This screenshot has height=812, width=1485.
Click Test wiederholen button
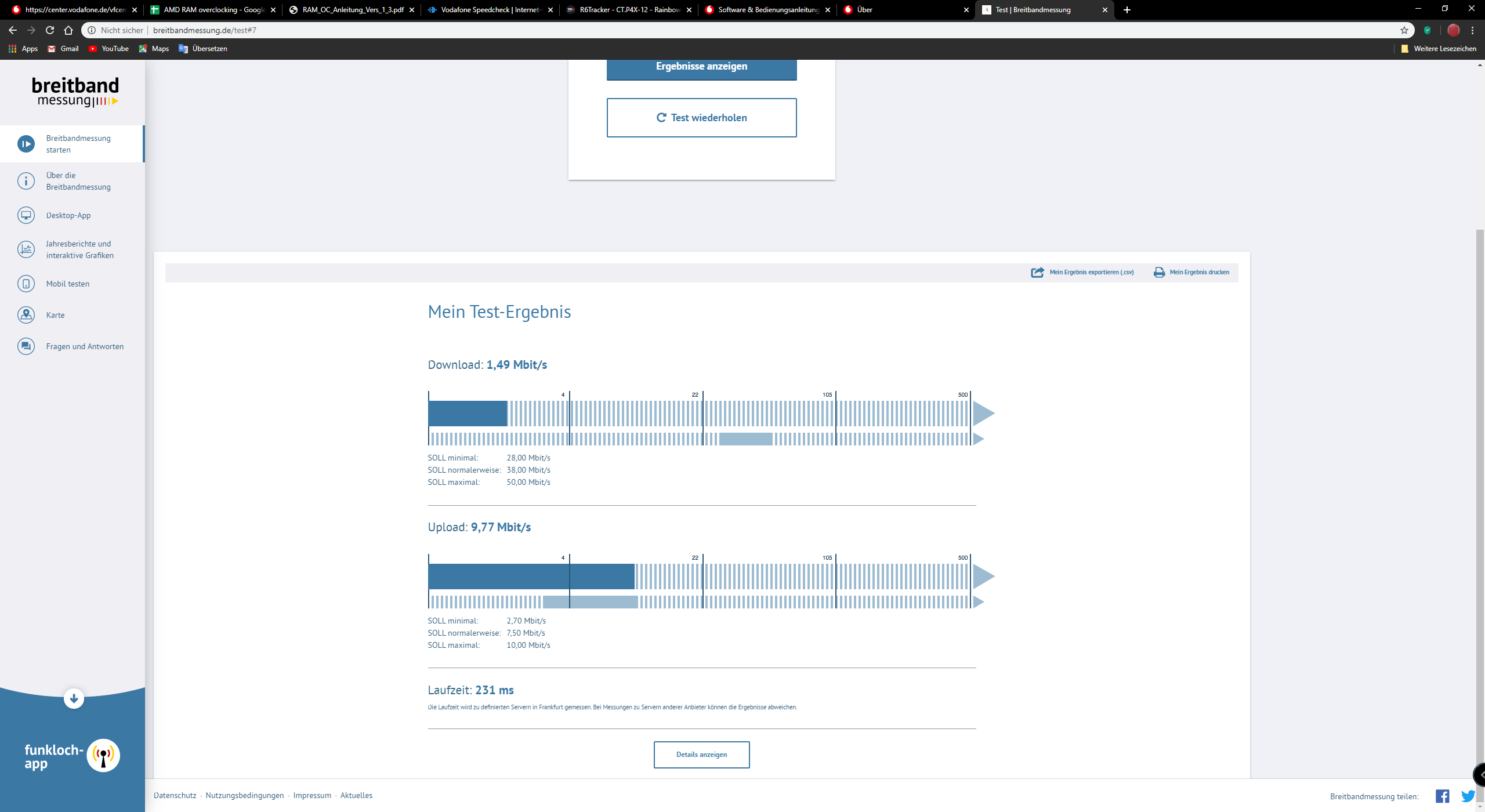[x=701, y=118]
